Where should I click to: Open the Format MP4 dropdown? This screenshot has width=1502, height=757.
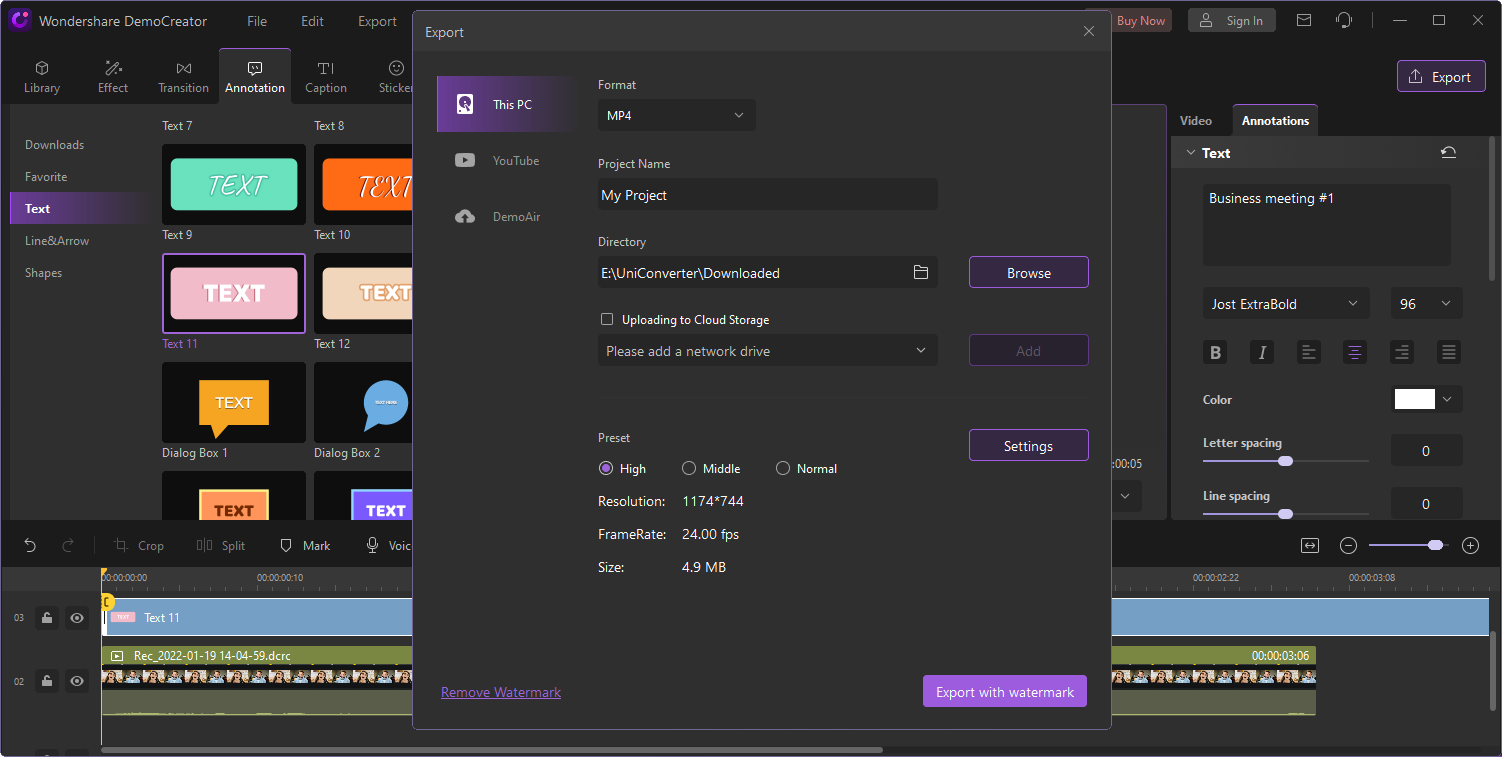click(x=677, y=115)
